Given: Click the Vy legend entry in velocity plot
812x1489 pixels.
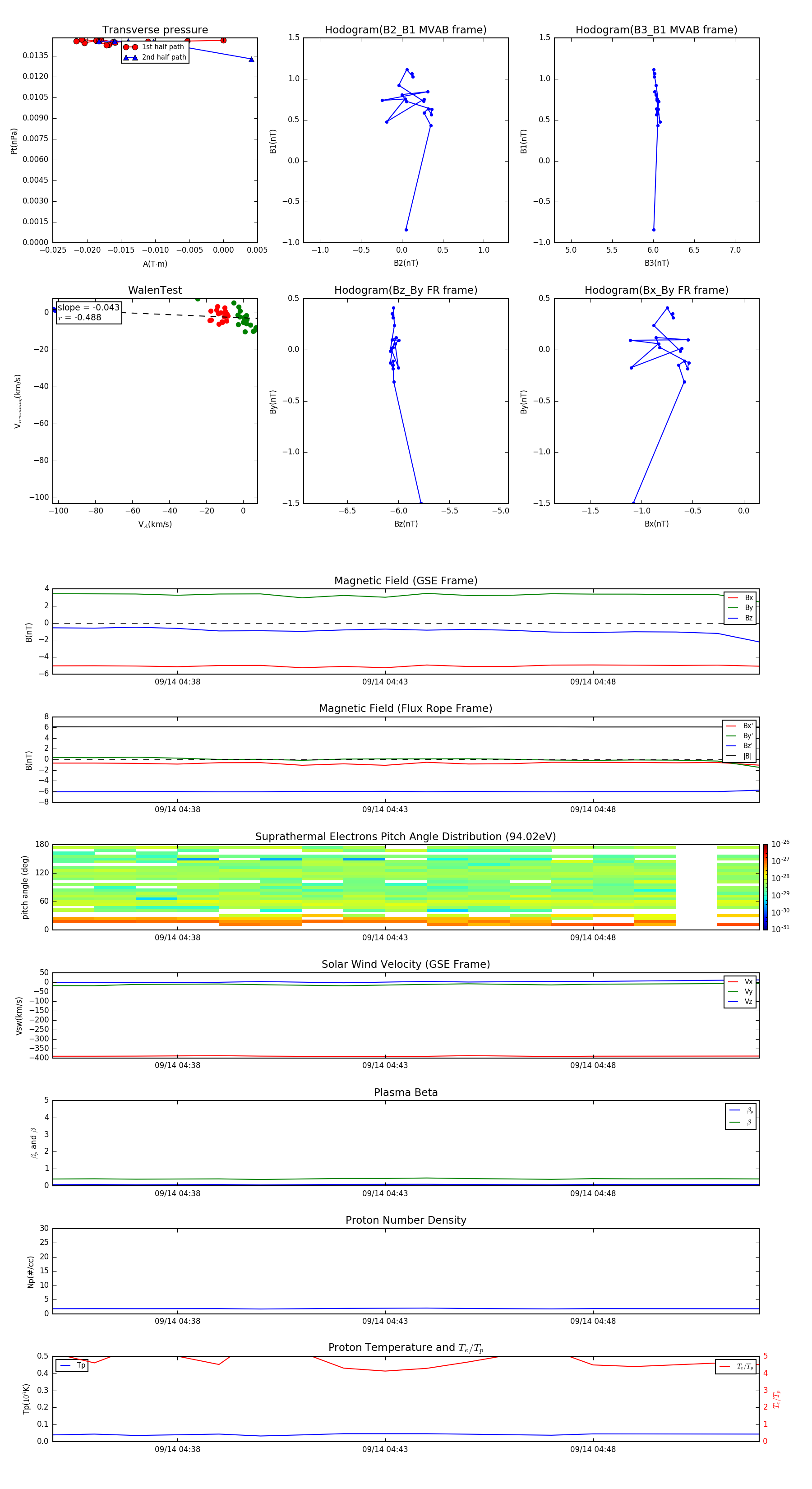Looking at the screenshot, I should click(x=740, y=991).
